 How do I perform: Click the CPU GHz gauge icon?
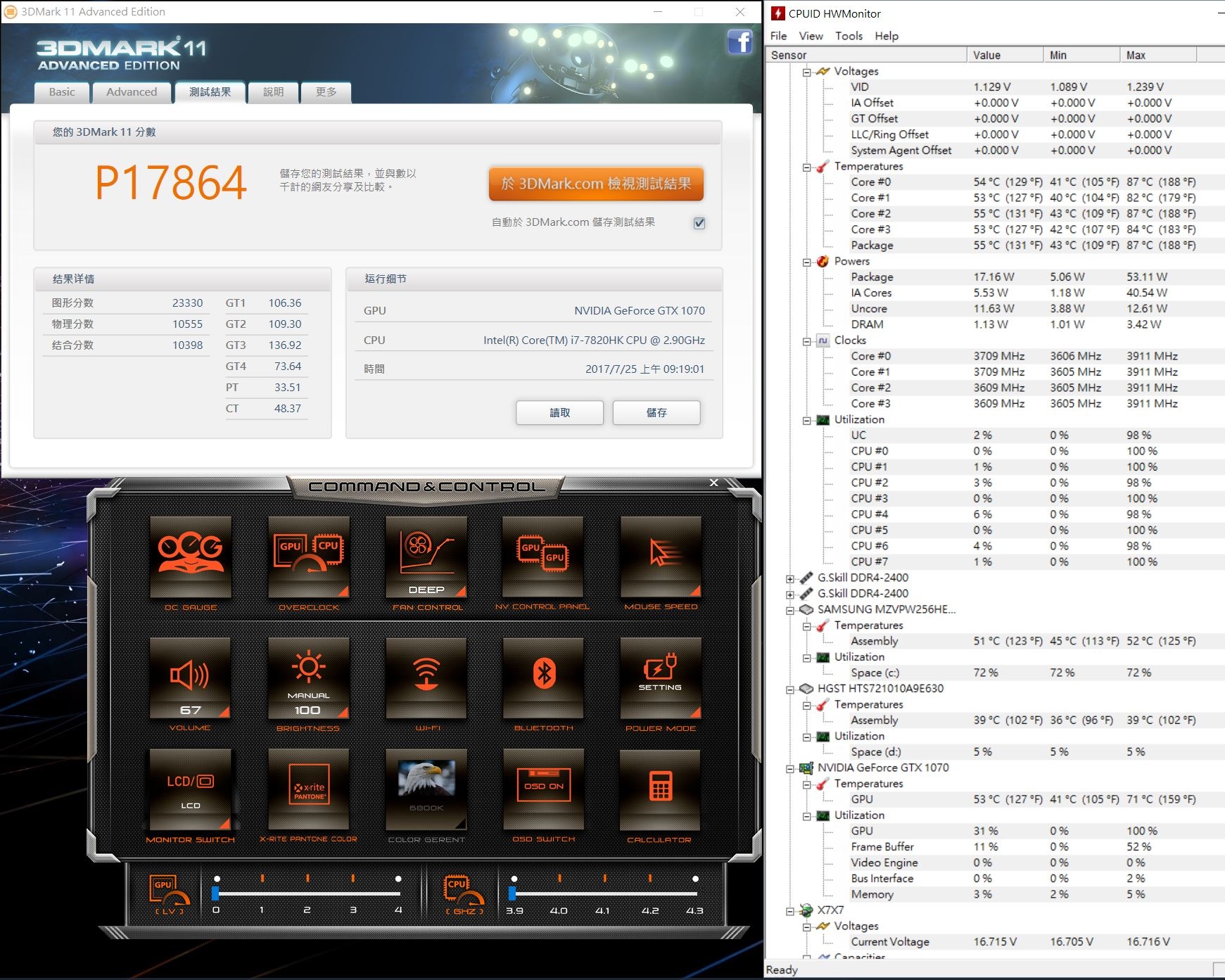tap(464, 895)
